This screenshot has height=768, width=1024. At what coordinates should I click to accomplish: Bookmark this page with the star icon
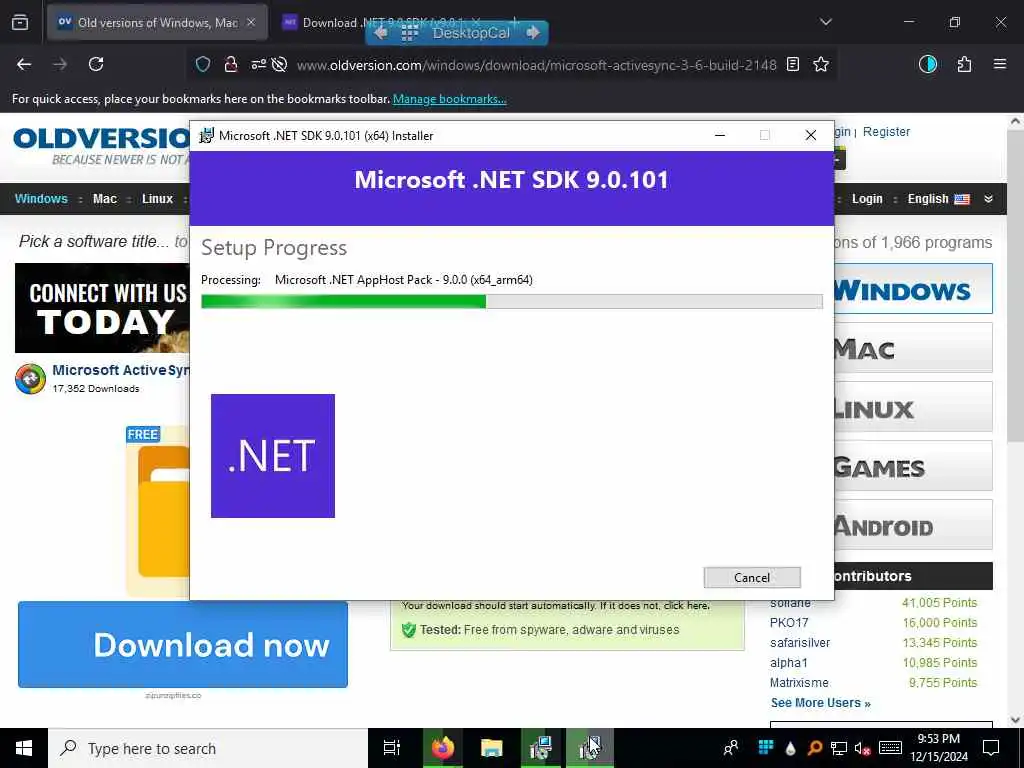pos(821,64)
